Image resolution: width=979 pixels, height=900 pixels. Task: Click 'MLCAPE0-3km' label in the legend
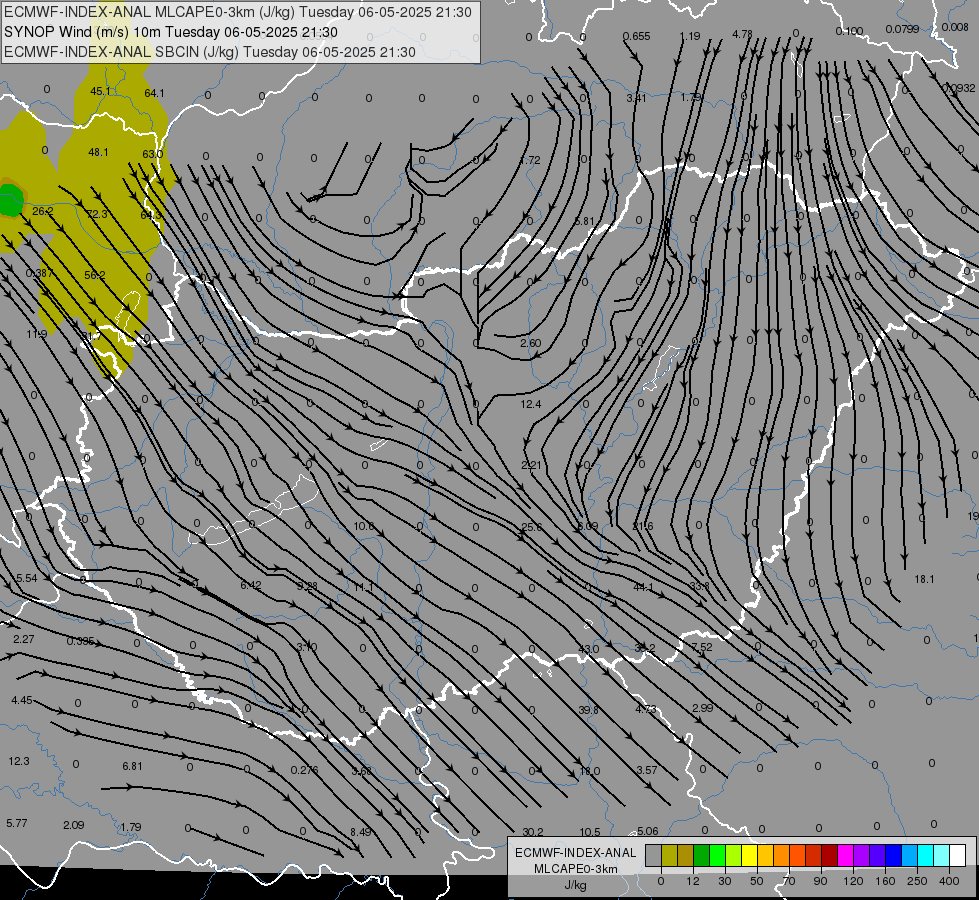click(575, 869)
